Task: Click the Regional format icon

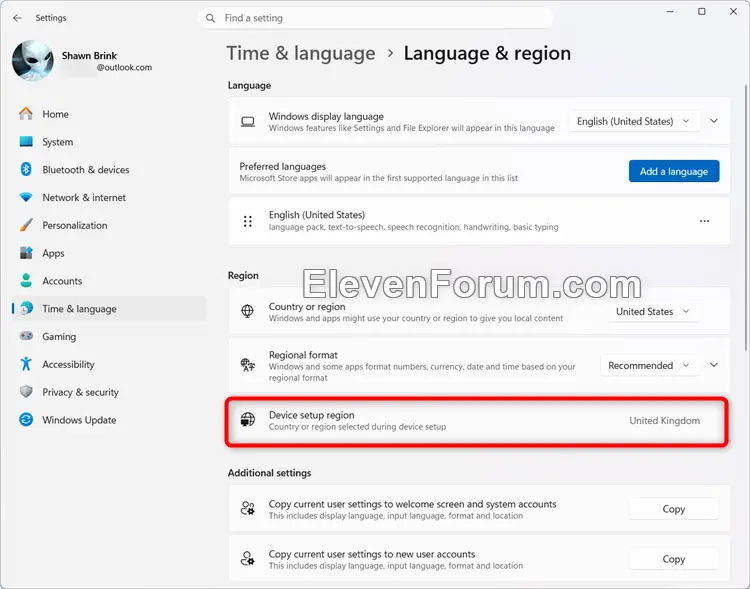Action: pos(248,365)
